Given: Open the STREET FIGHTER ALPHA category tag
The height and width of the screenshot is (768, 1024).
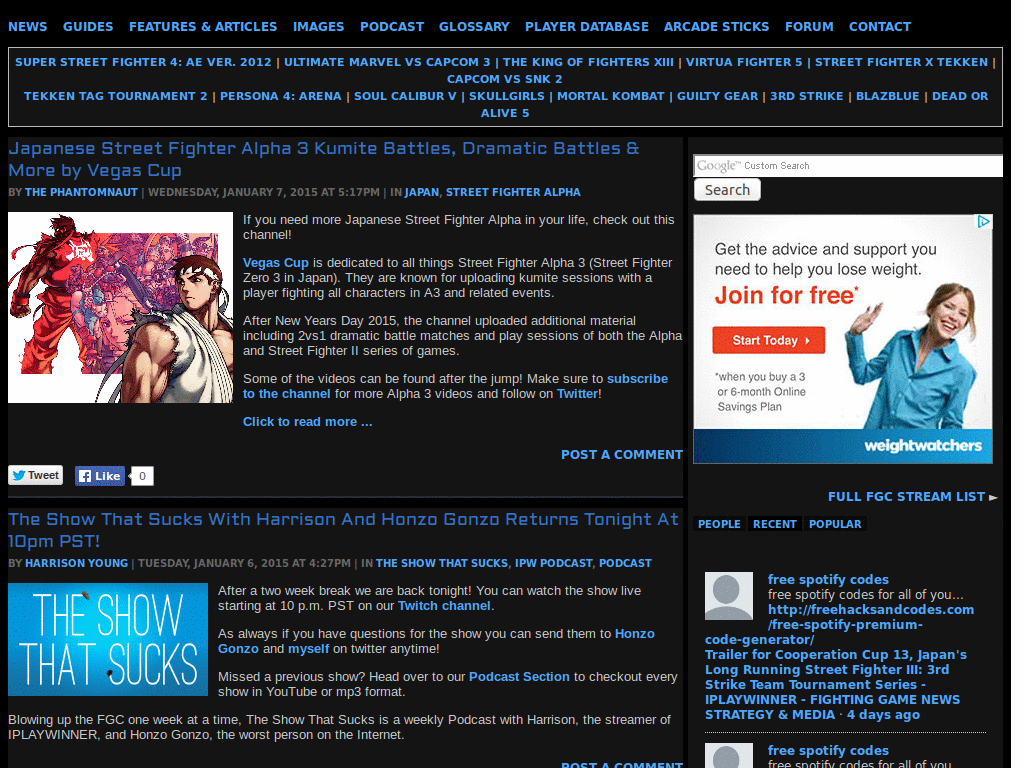Looking at the screenshot, I should click(x=513, y=193).
